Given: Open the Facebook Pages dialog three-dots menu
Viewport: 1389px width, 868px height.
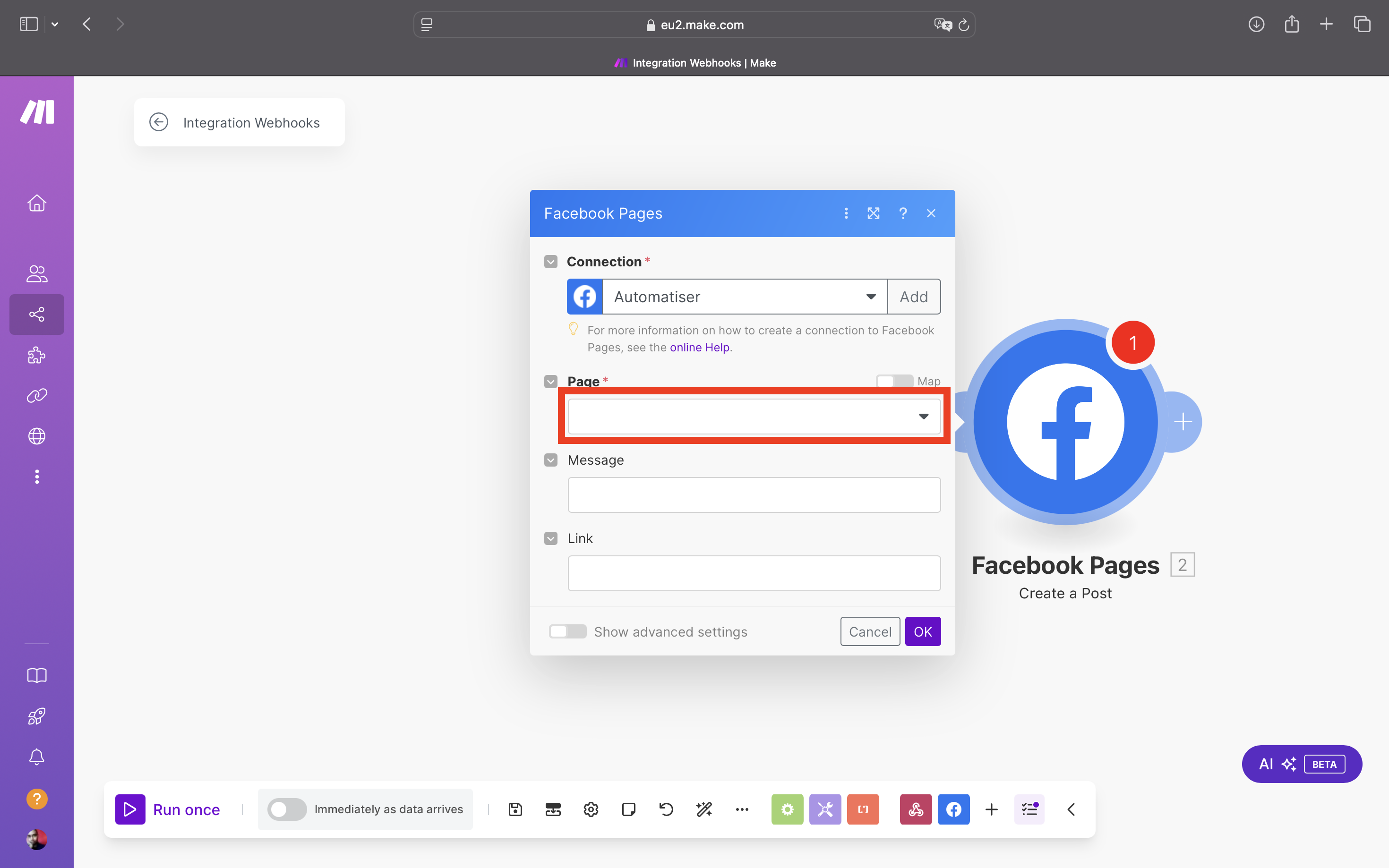Looking at the screenshot, I should click(x=846, y=213).
